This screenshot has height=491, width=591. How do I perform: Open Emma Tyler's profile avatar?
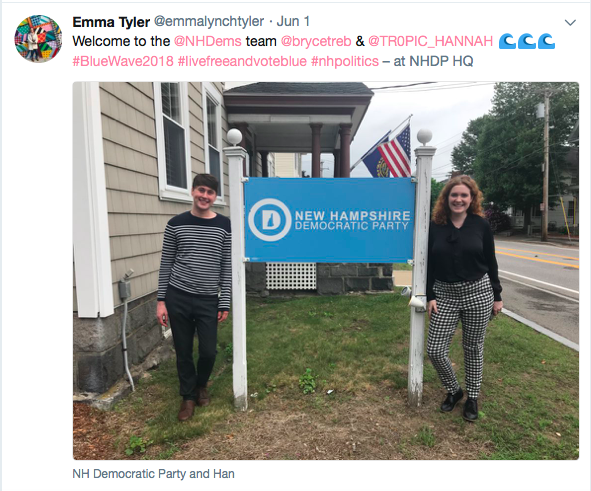click(38, 39)
